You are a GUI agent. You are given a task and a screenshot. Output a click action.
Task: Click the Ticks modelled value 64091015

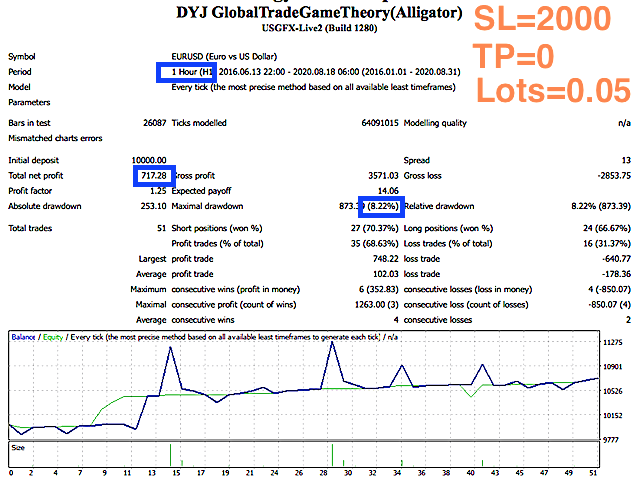coord(380,123)
